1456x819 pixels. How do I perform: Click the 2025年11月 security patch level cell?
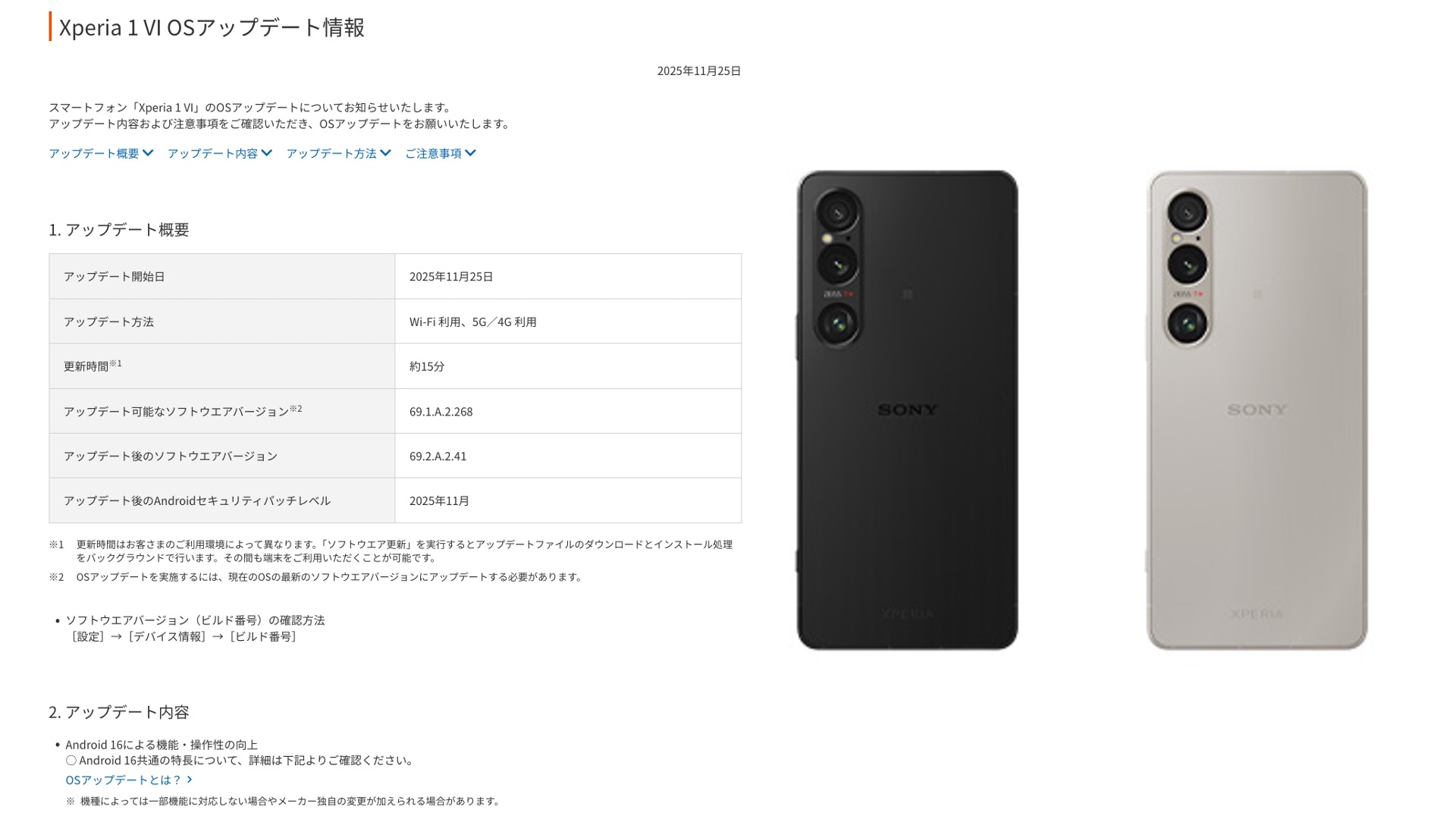(x=568, y=500)
